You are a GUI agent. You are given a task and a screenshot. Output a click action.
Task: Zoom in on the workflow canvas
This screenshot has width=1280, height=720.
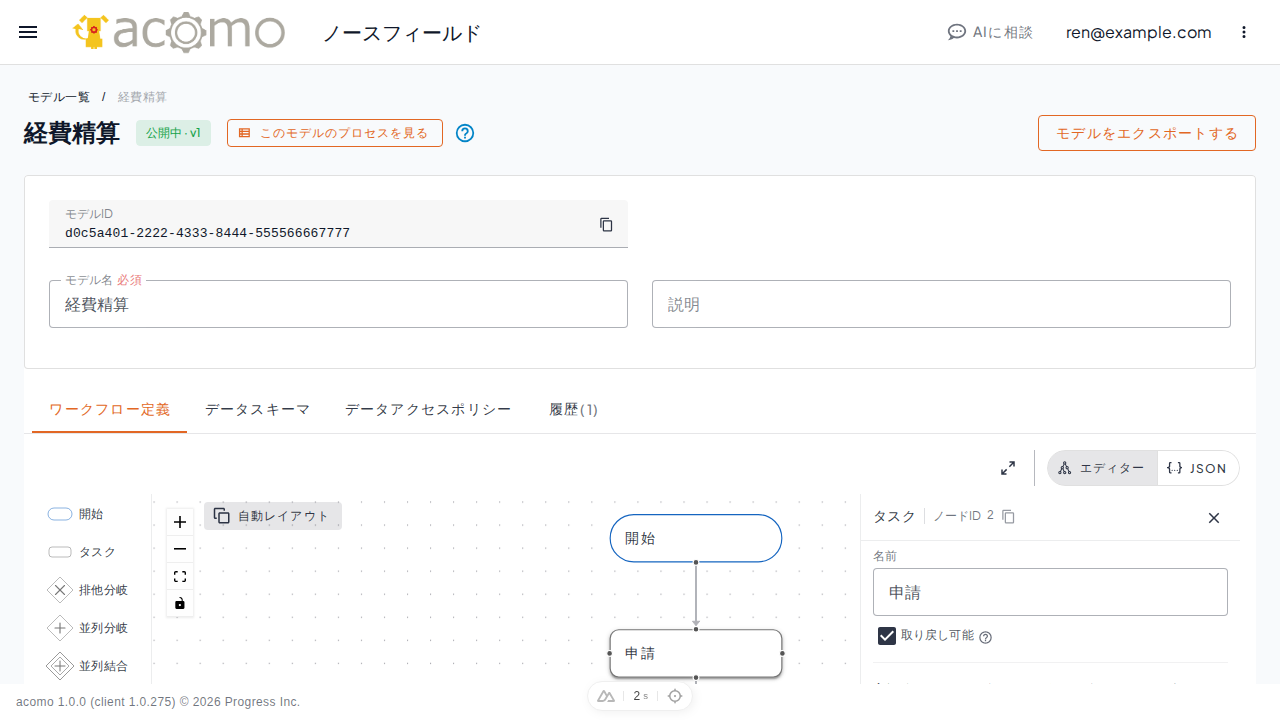click(180, 522)
